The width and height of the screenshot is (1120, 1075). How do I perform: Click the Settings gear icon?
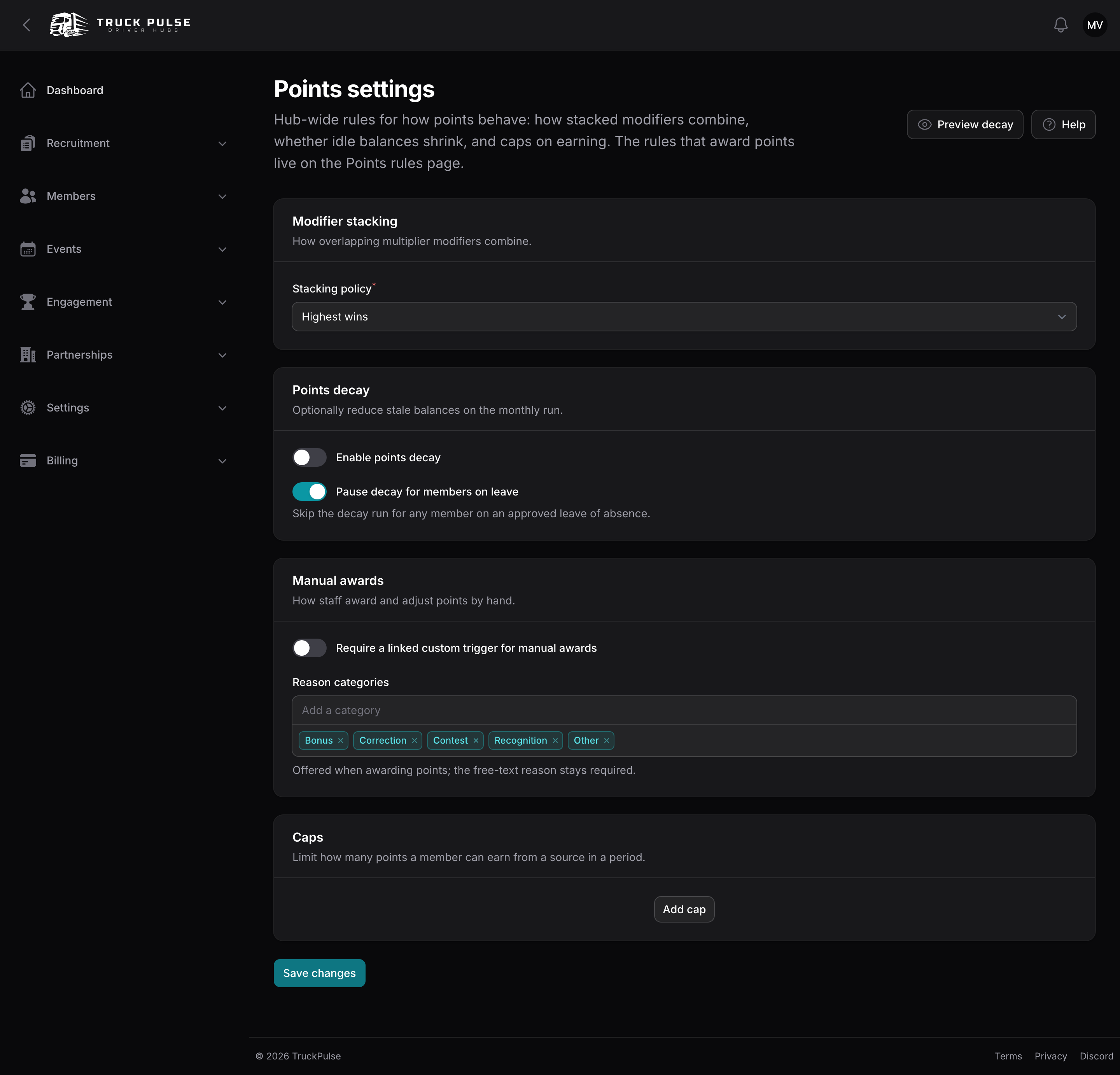(x=28, y=408)
